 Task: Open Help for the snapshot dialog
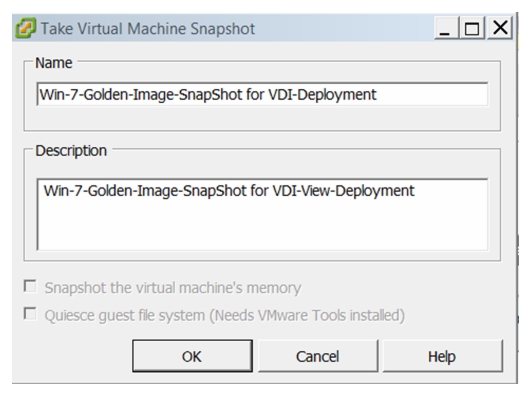(x=442, y=356)
